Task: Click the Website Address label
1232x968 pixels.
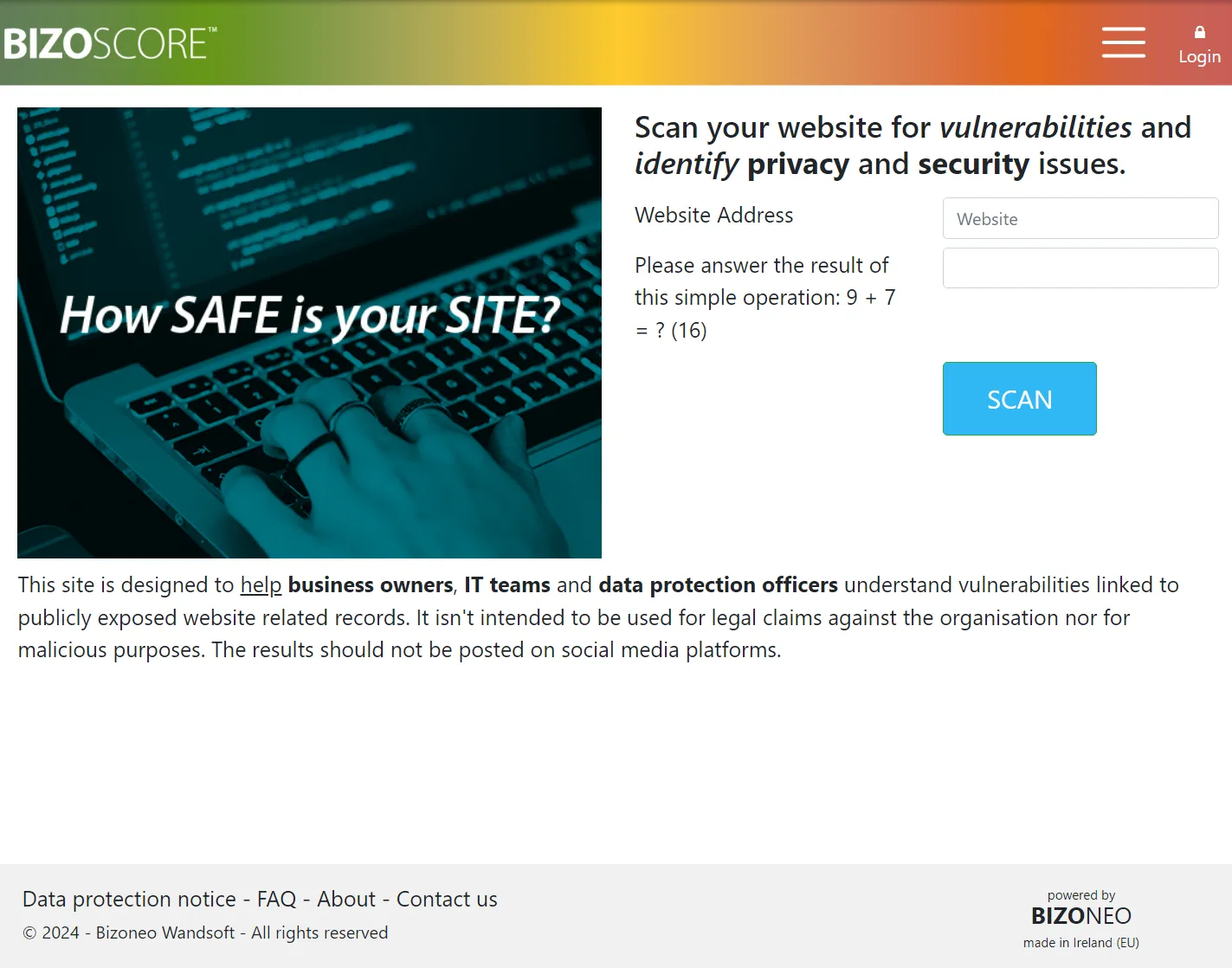Action: [x=713, y=215]
